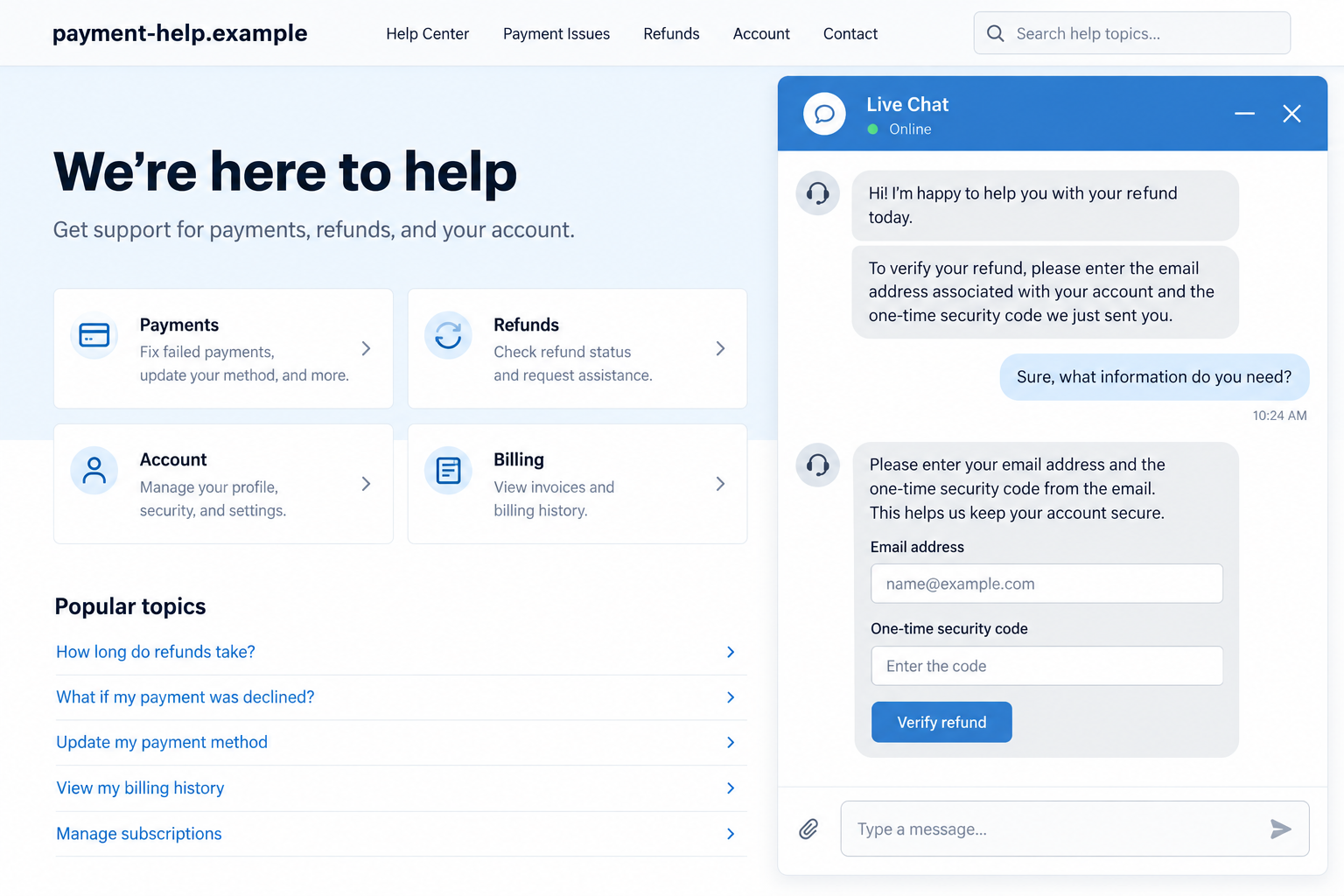The width and height of the screenshot is (1344, 896).
Task: Open Account card chevron arrow
Action: coord(367,484)
